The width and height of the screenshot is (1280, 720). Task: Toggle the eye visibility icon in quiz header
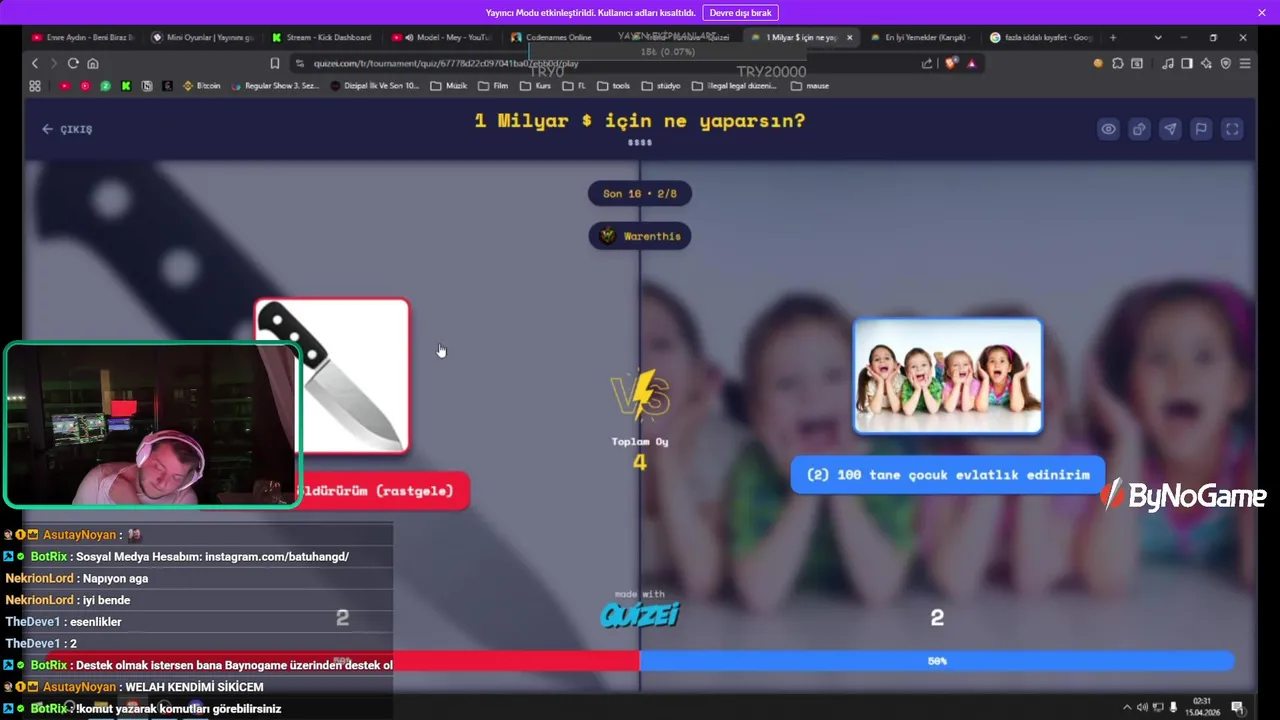[1108, 129]
